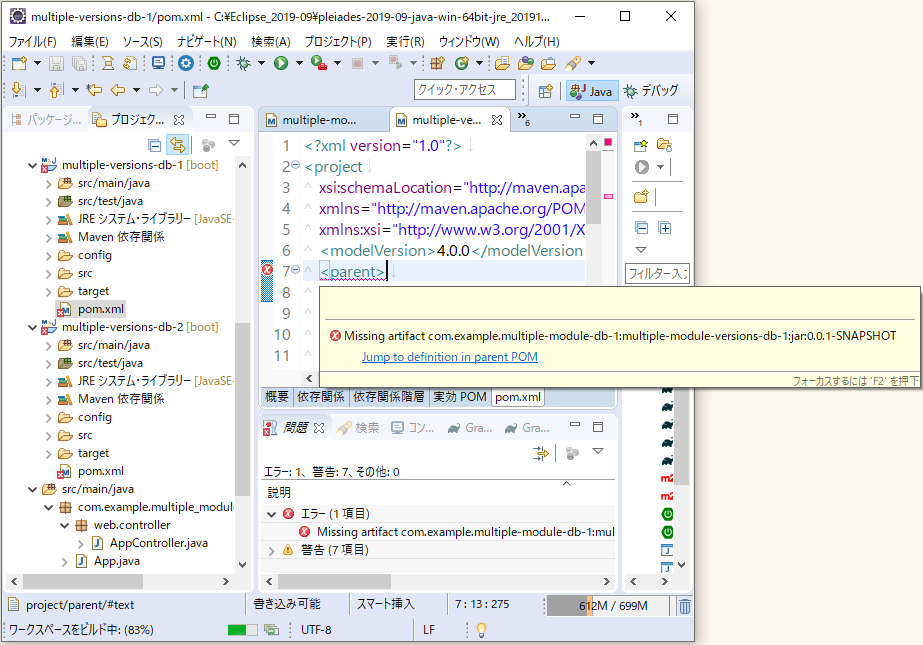
Task: Click the blue gear toolbar icon
Action: [x=186, y=63]
